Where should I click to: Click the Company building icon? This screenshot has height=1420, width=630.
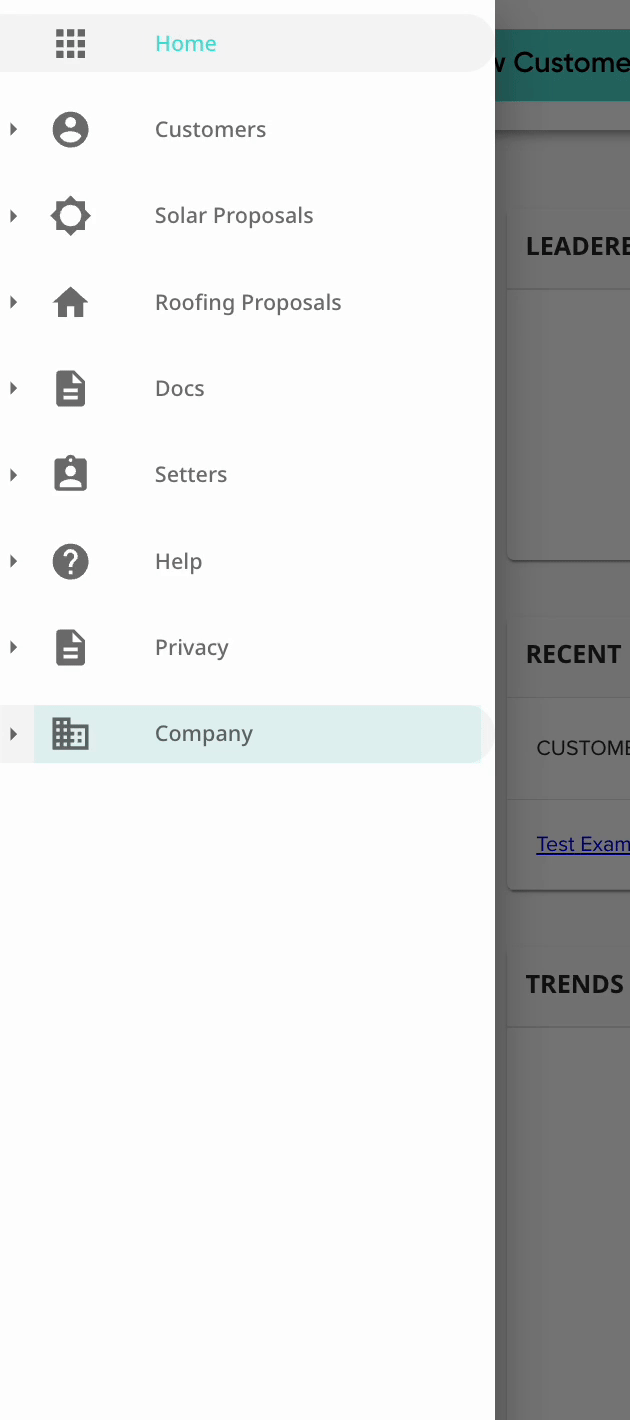[x=70, y=734]
